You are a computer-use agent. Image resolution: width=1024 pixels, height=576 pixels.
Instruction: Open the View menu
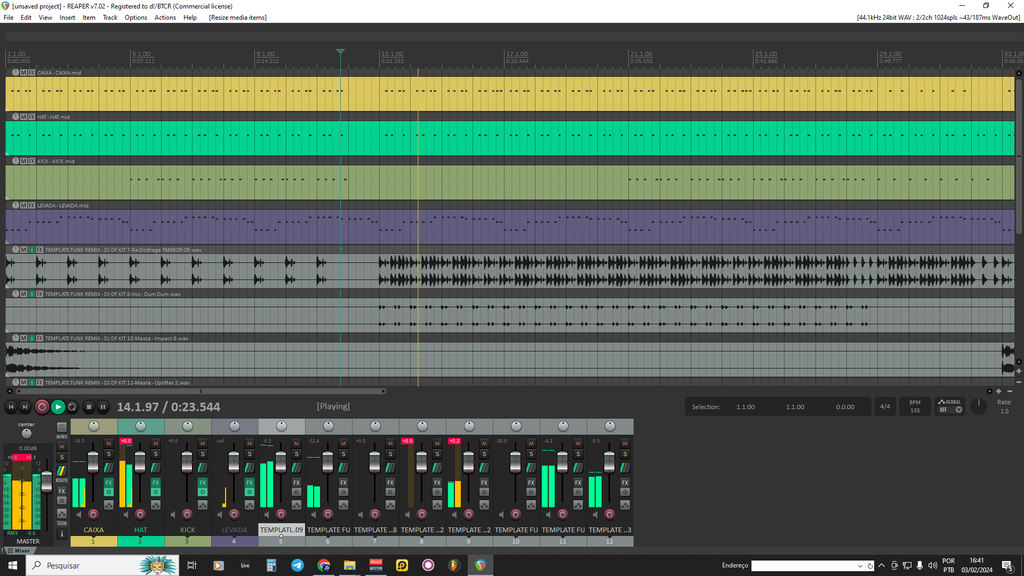(45, 18)
